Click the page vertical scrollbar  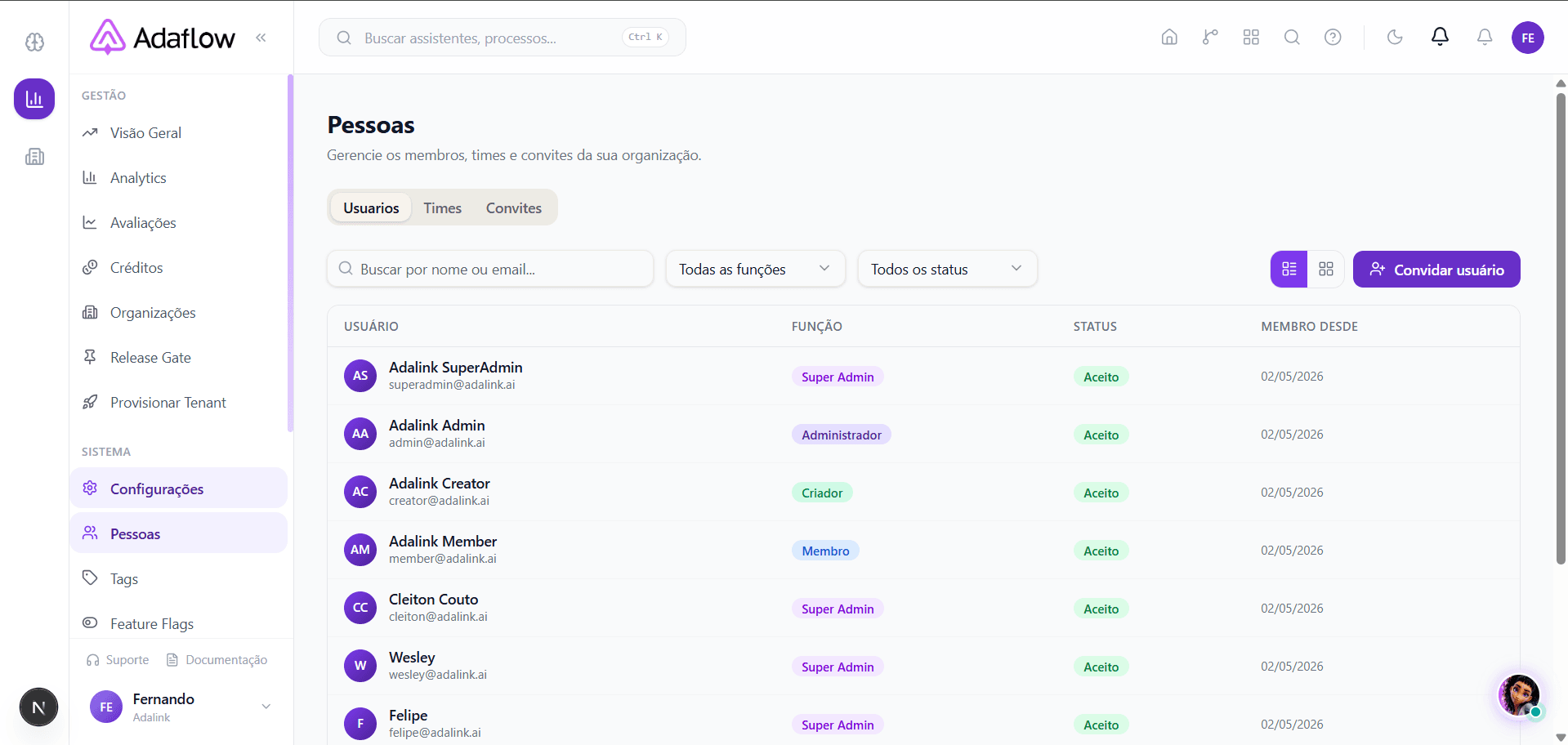pos(1561,327)
